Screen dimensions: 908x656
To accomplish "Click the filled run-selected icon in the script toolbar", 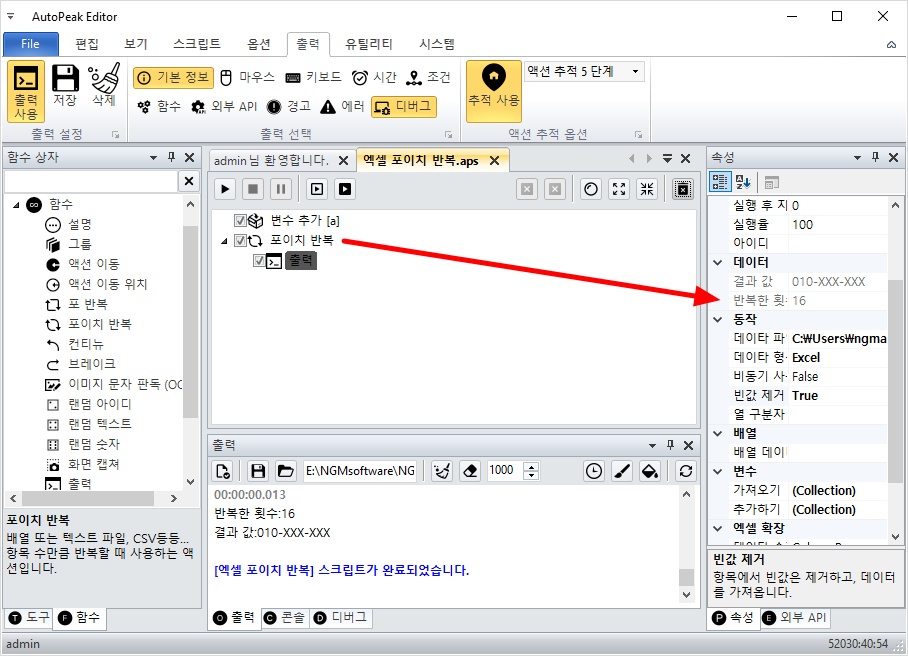I will coord(345,189).
